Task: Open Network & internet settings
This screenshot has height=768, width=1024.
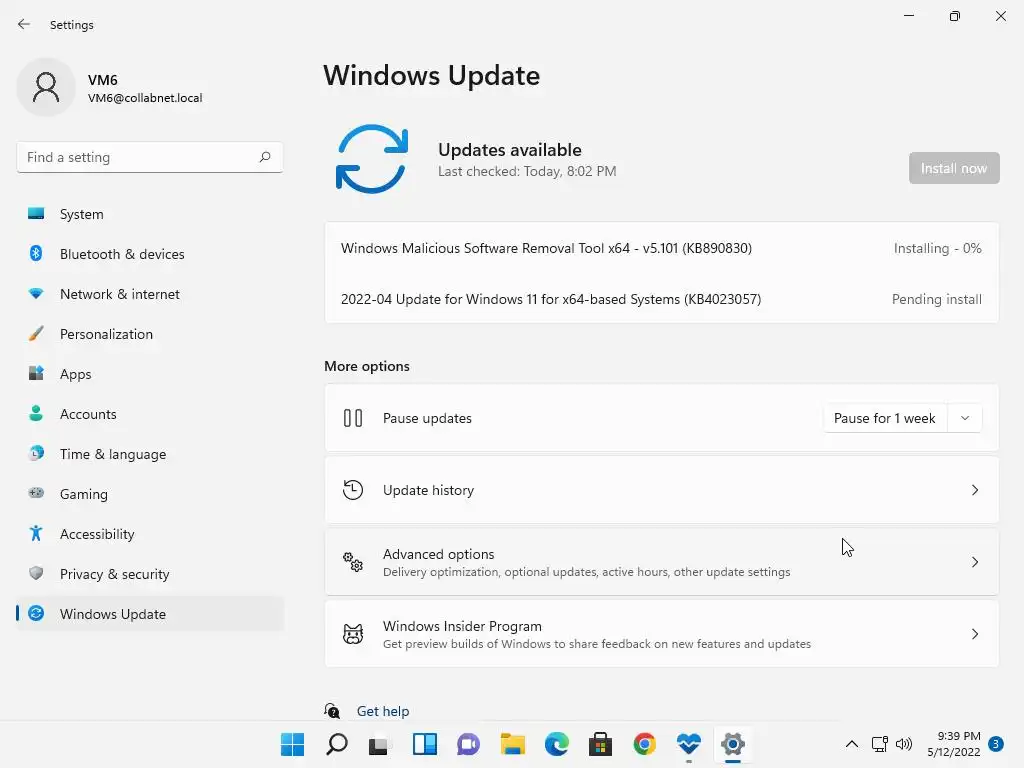Action: point(150,294)
